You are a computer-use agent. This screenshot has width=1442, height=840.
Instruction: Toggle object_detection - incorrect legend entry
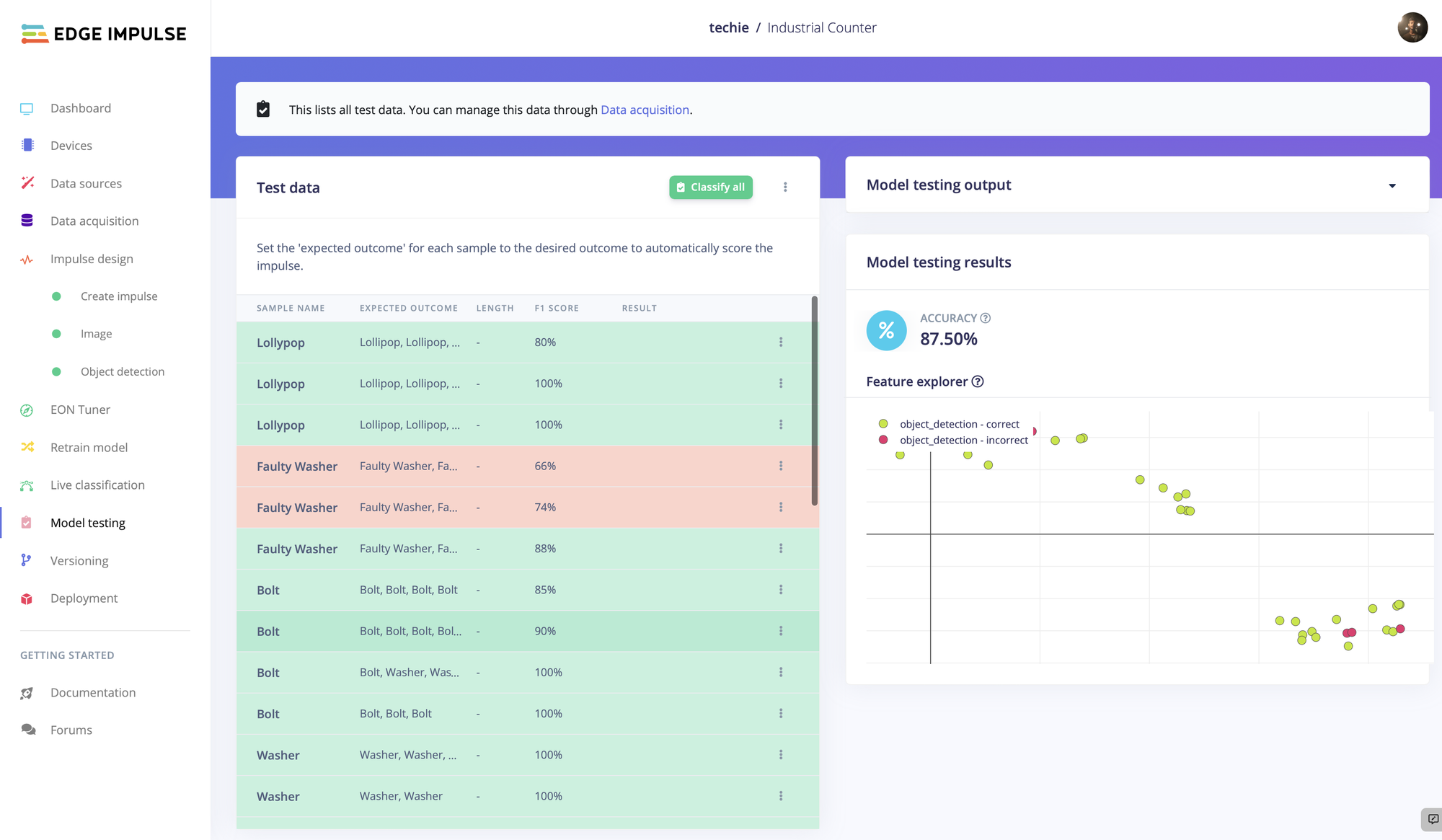963,440
